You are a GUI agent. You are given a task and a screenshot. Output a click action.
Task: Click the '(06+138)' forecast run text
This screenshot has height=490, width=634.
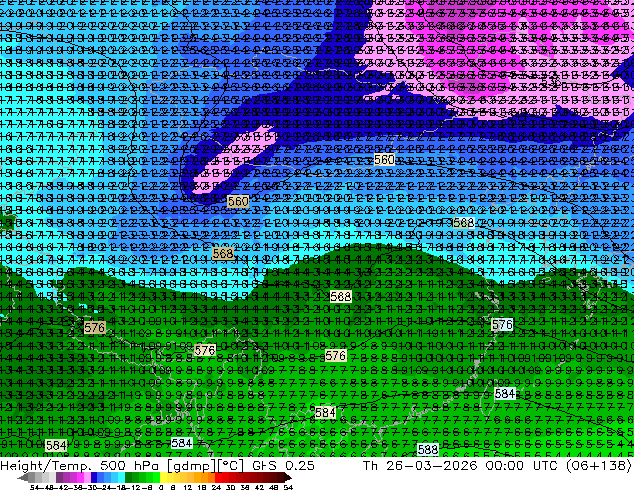coord(599,465)
